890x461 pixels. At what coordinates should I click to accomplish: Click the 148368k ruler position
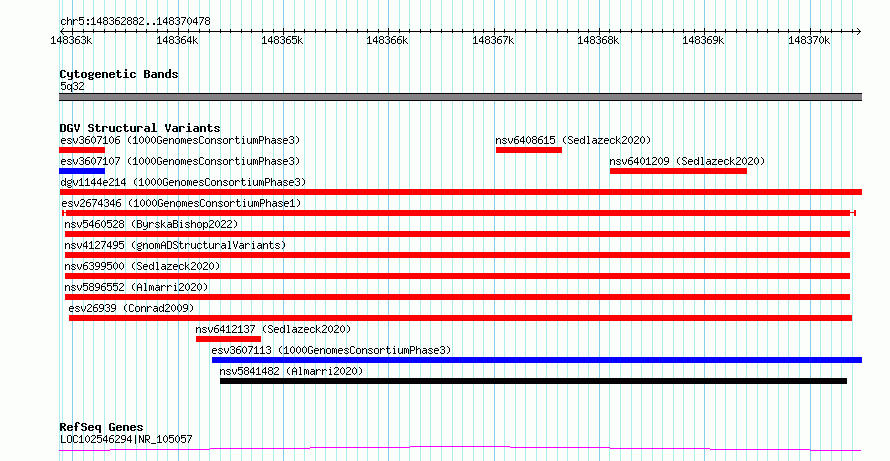tap(598, 41)
